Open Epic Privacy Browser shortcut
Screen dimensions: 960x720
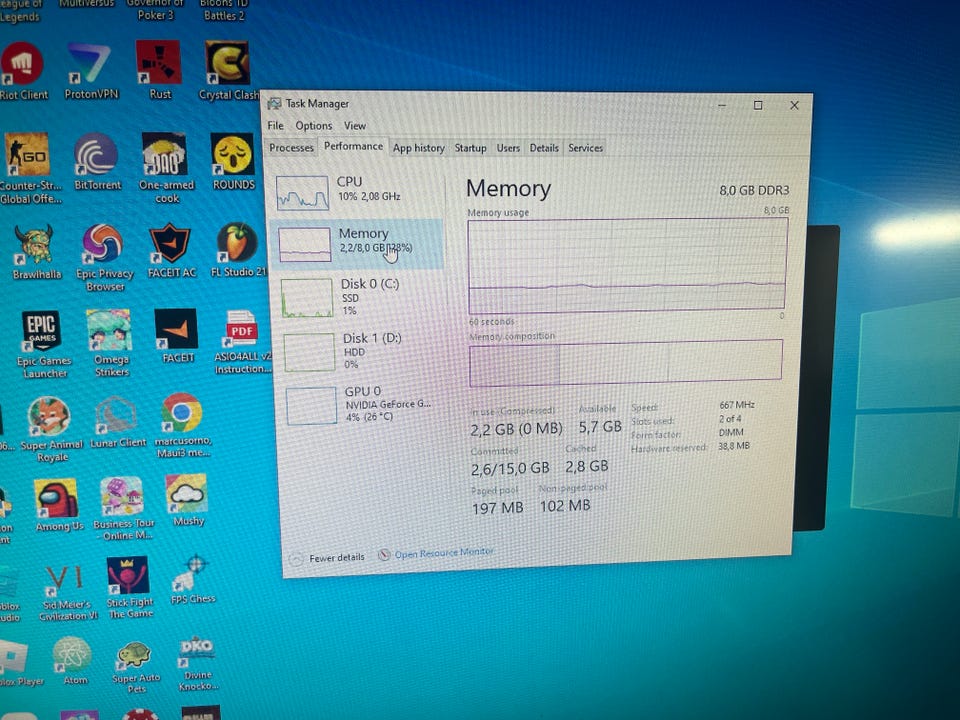pyautogui.click(x=104, y=257)
